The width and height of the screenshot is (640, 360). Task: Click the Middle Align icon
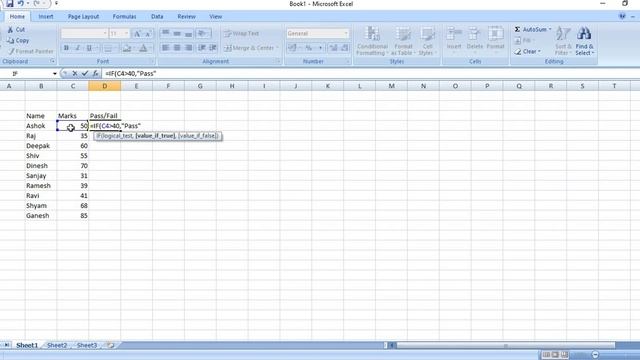tap(177, 33)
